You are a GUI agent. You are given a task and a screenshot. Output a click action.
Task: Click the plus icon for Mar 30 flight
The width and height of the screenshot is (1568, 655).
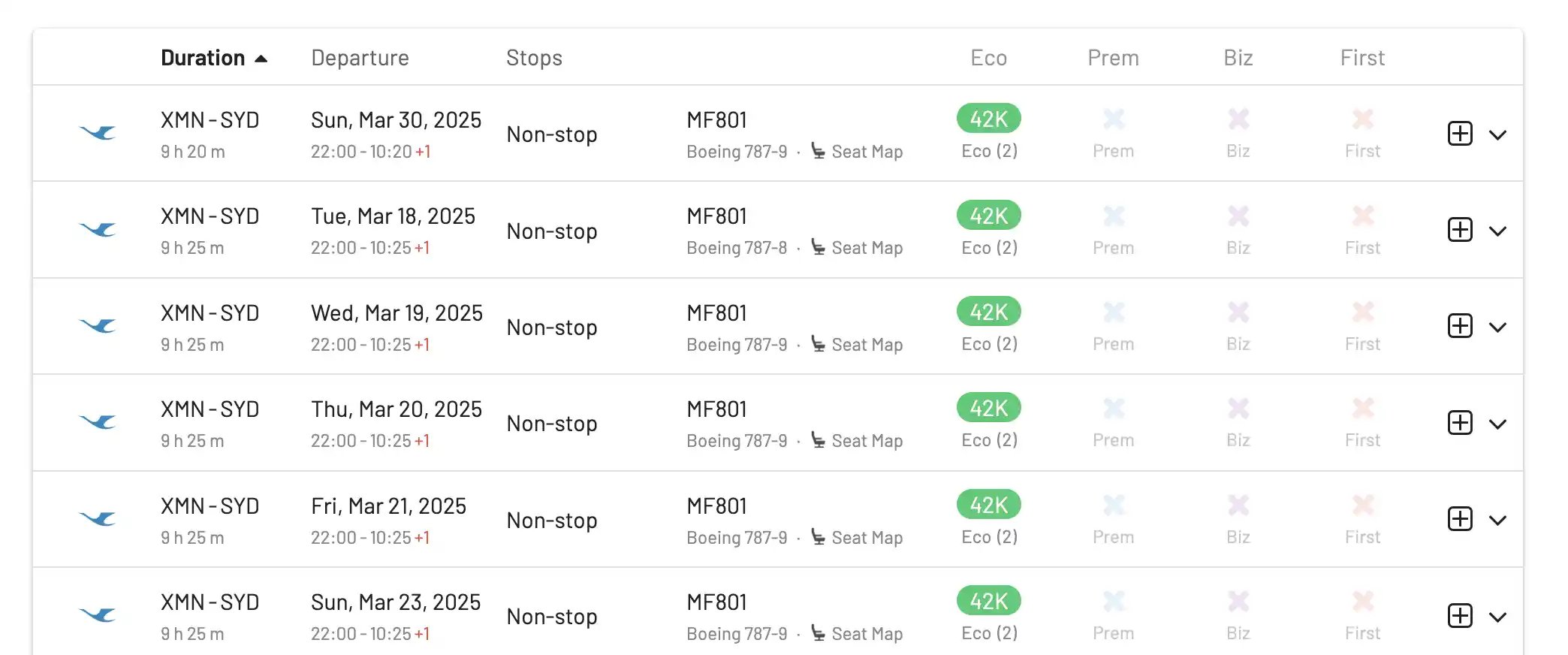1460,134
